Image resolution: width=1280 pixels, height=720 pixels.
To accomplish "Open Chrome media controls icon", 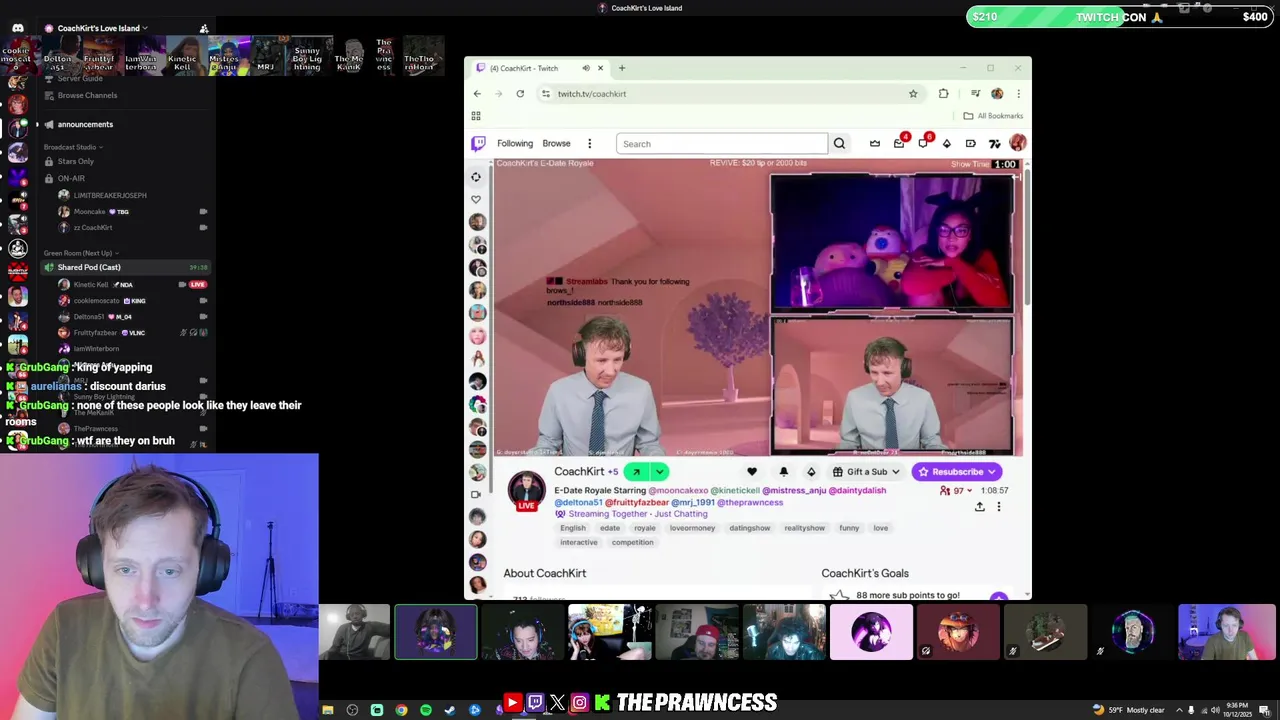I will [x=975, y=94].
